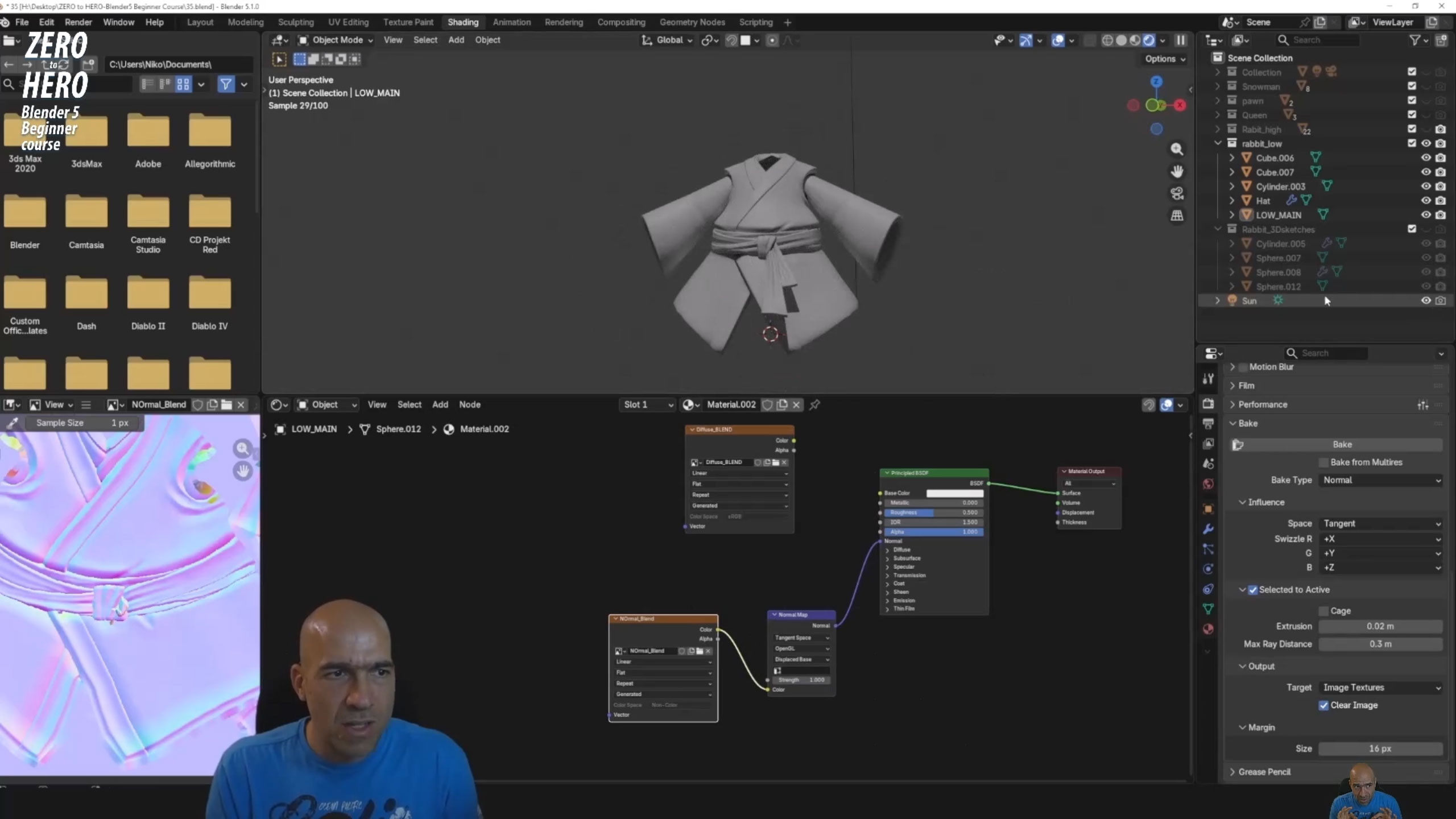Click the Roughness slider on Principled BSDF
The height and width of the screenshot is (819, 1456).
point(933,512)
